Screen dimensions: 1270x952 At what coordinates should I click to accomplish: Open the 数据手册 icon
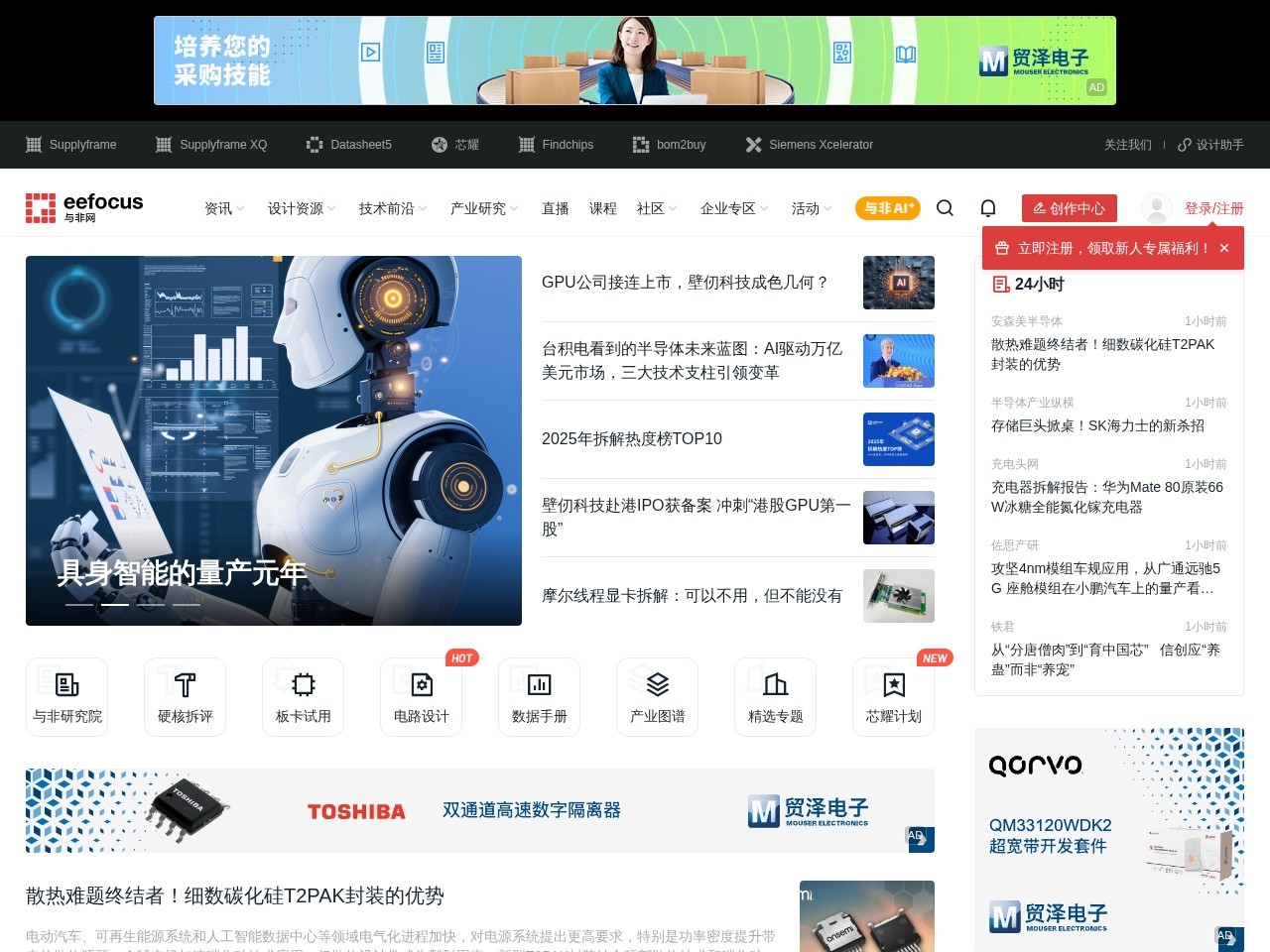click(539, 695)
